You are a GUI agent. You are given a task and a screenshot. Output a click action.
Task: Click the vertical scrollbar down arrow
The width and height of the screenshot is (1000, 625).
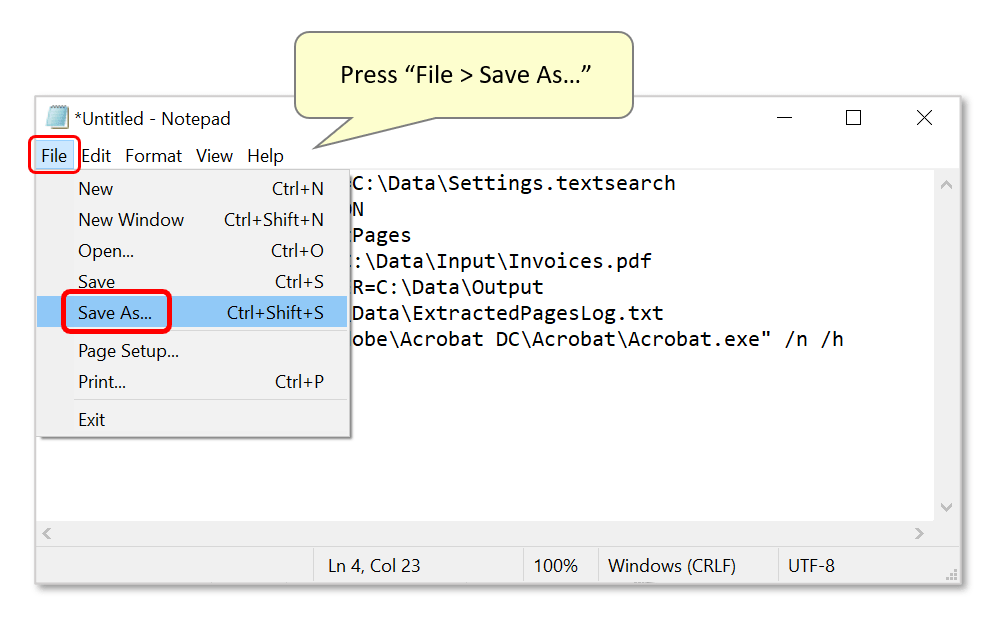[946, 507]
